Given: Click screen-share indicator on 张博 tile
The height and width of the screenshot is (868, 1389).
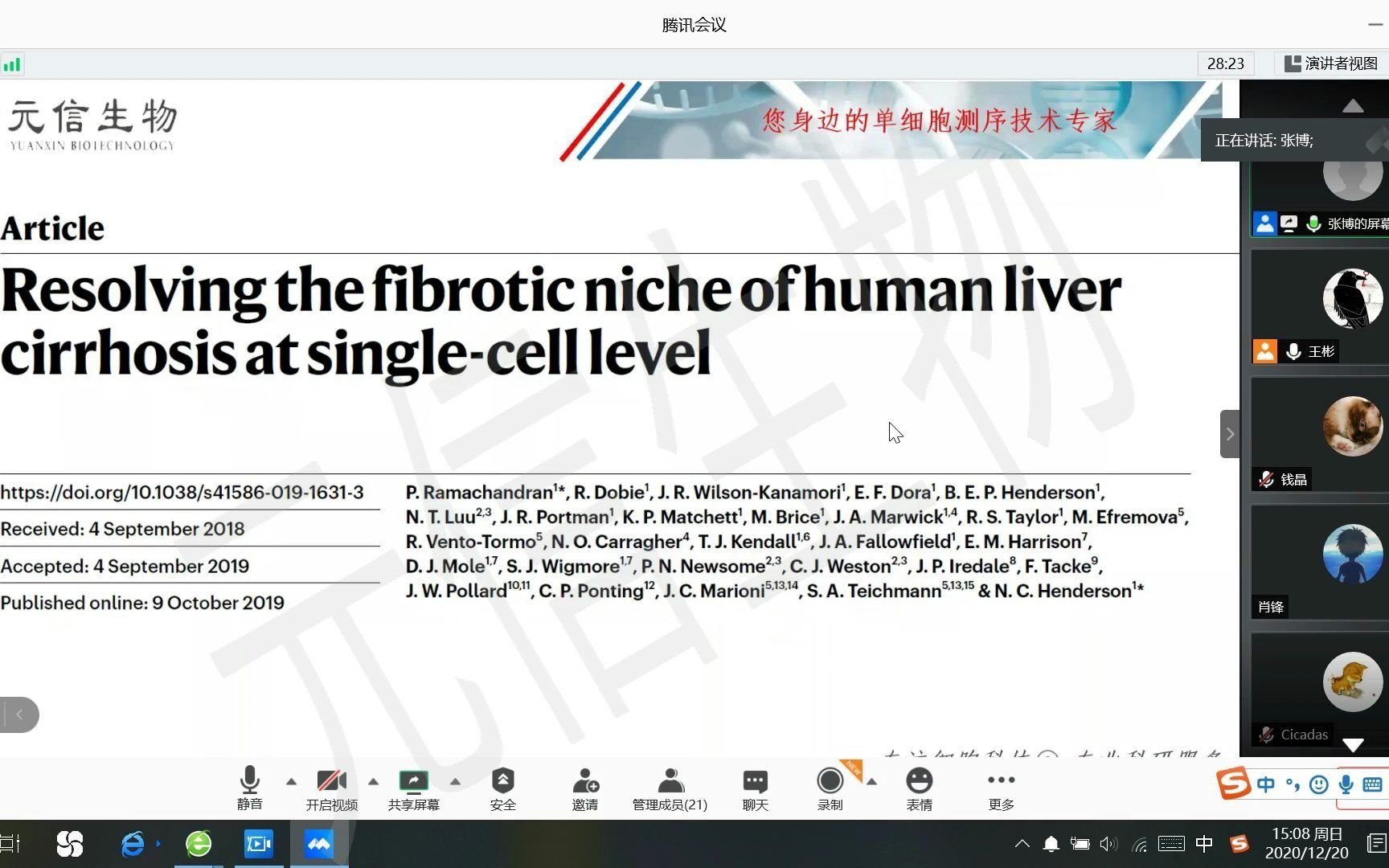Looking at the screenshot, I should pyautogui.click(x=1289, y=223).
